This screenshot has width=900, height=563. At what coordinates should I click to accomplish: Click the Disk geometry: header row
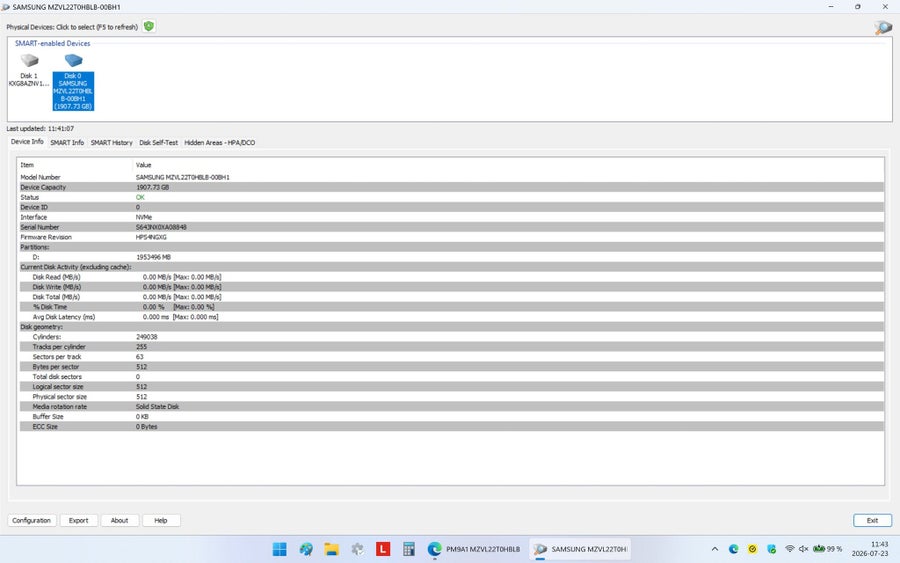pyautogui.click(x=451, y=327)
